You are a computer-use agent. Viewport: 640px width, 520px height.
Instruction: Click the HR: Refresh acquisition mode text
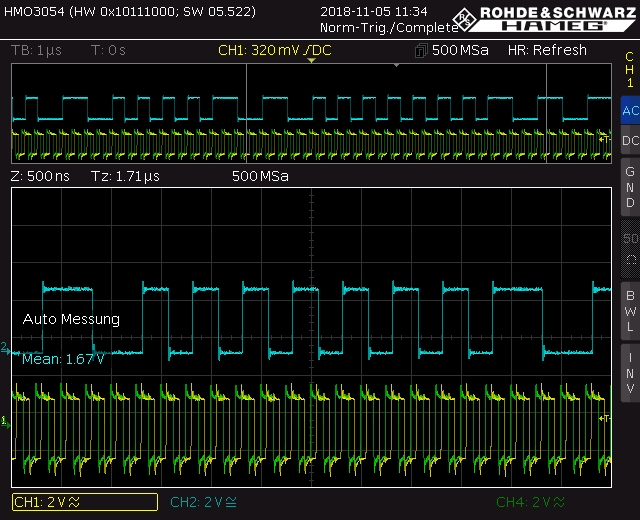point(547,50)
